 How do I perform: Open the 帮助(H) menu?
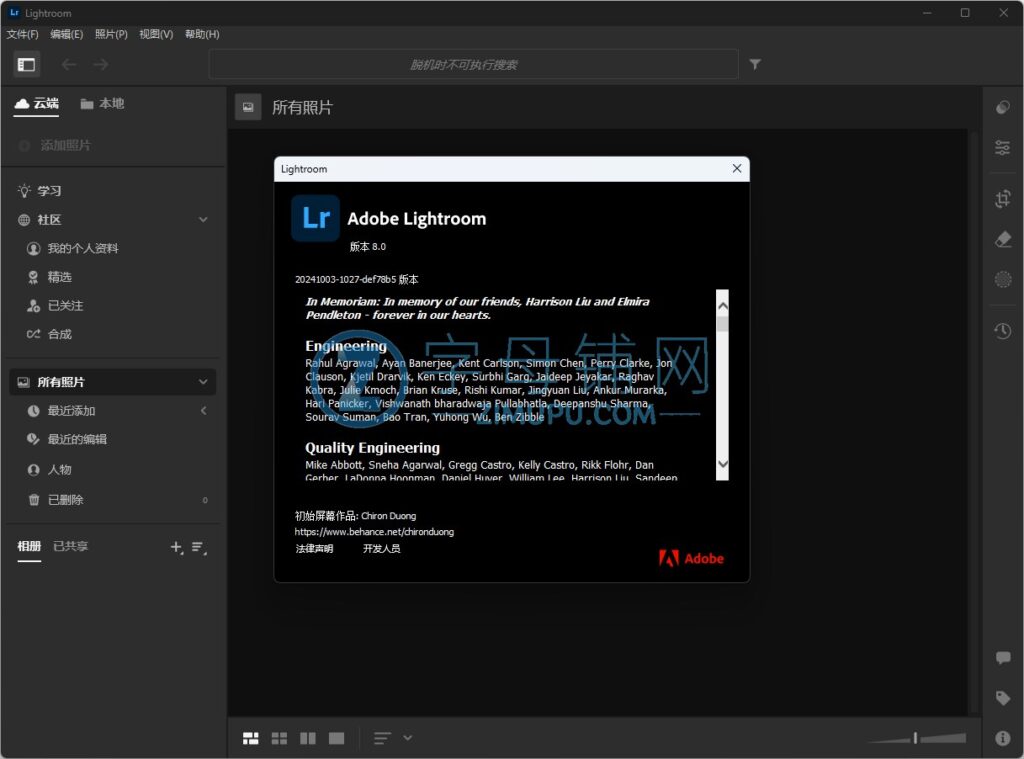point(202,34)
